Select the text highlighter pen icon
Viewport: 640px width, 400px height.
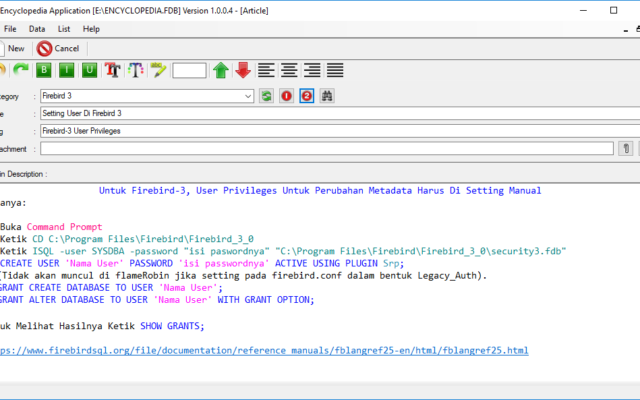click(x=158, y=70)
